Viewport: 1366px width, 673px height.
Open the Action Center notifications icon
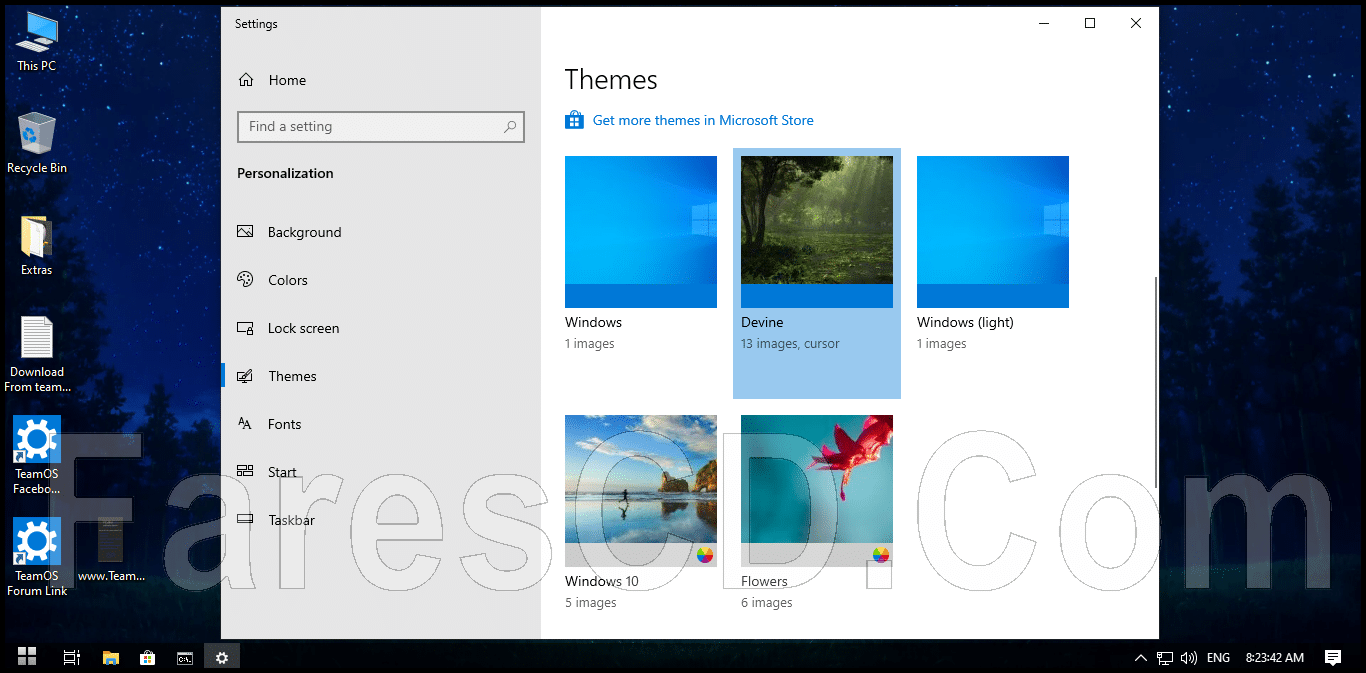[1333, 657]
